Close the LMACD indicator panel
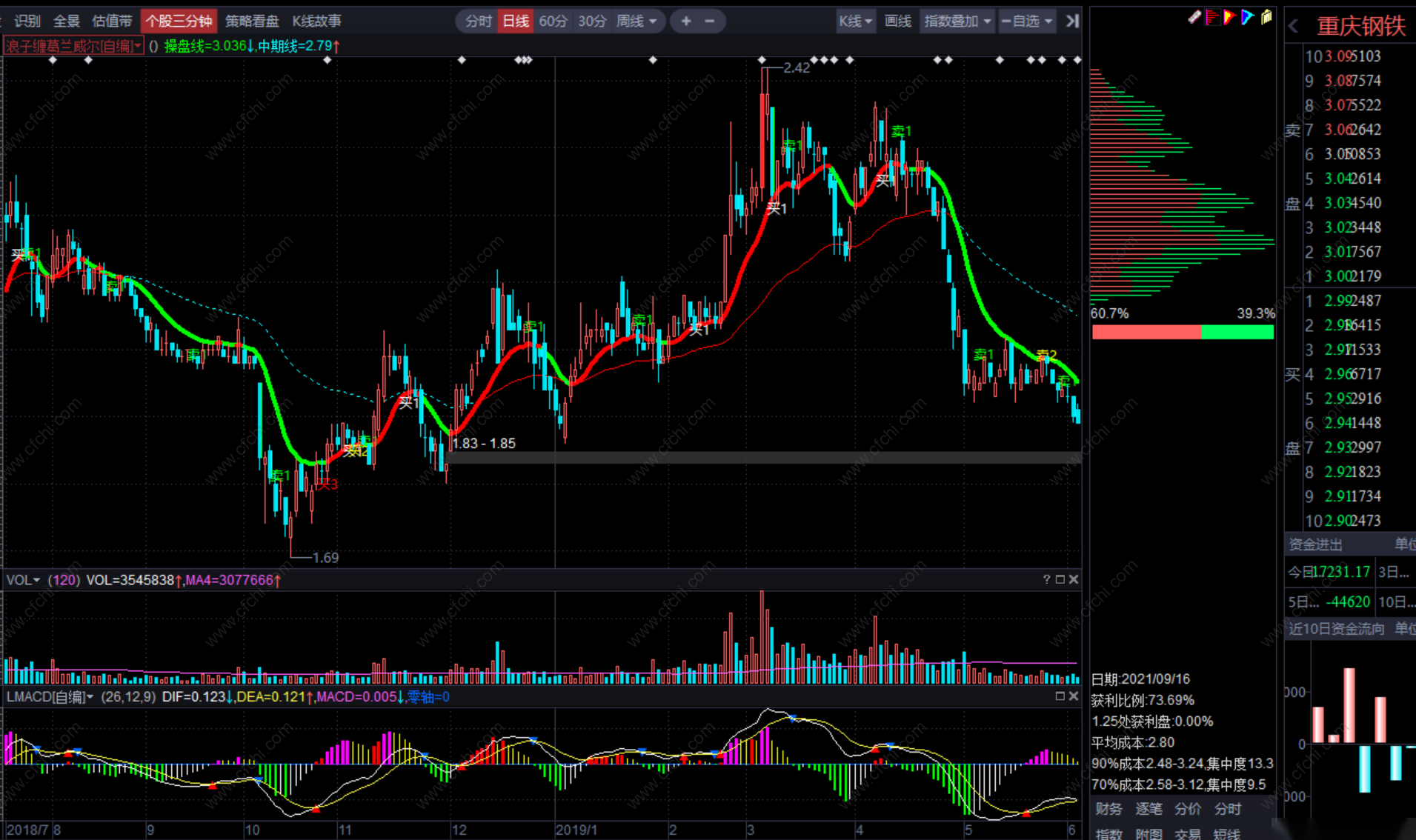 pos(1073,696)
